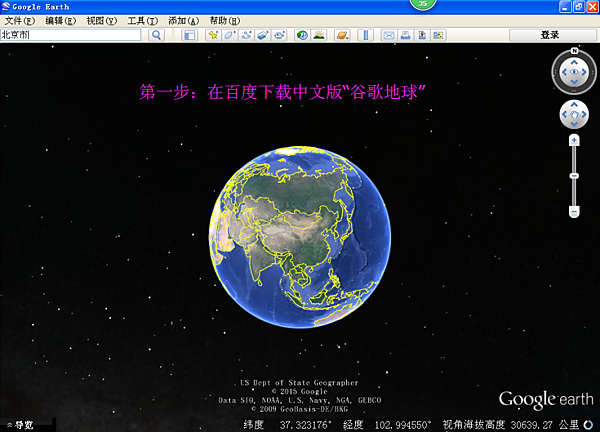600x432 pixels.
Task: Zoom out with the bottom minus button
Action: tap(574, 212)
